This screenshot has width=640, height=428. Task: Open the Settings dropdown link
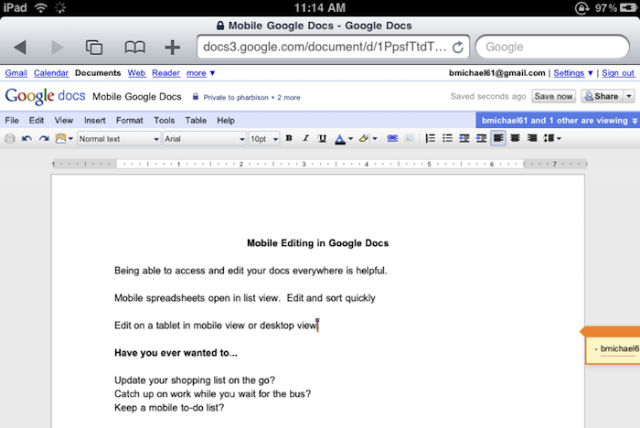pos(573,73)
